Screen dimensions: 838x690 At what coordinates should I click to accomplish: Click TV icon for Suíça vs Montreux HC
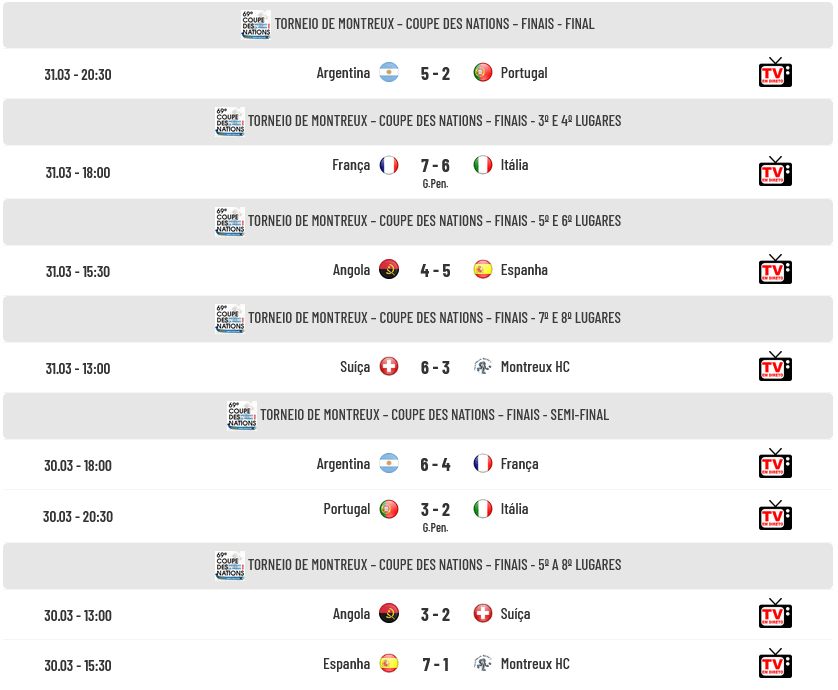pos(775,366)
